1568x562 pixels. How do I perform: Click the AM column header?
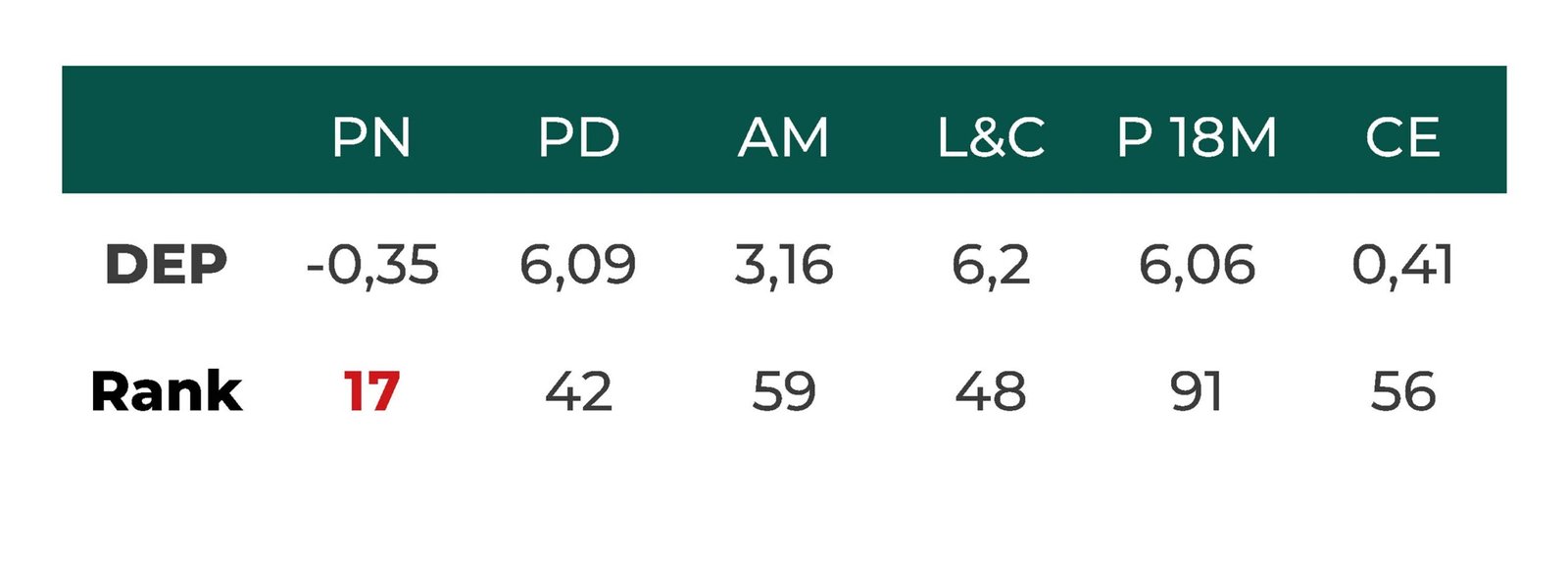point(783,137)
